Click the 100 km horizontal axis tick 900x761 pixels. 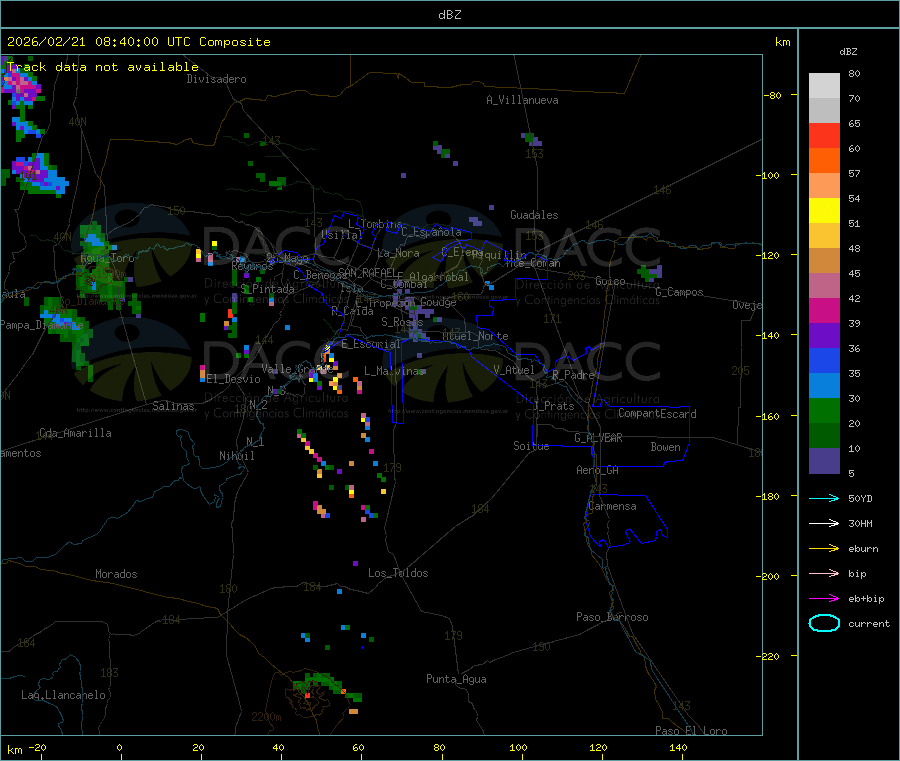pos(518,747)
